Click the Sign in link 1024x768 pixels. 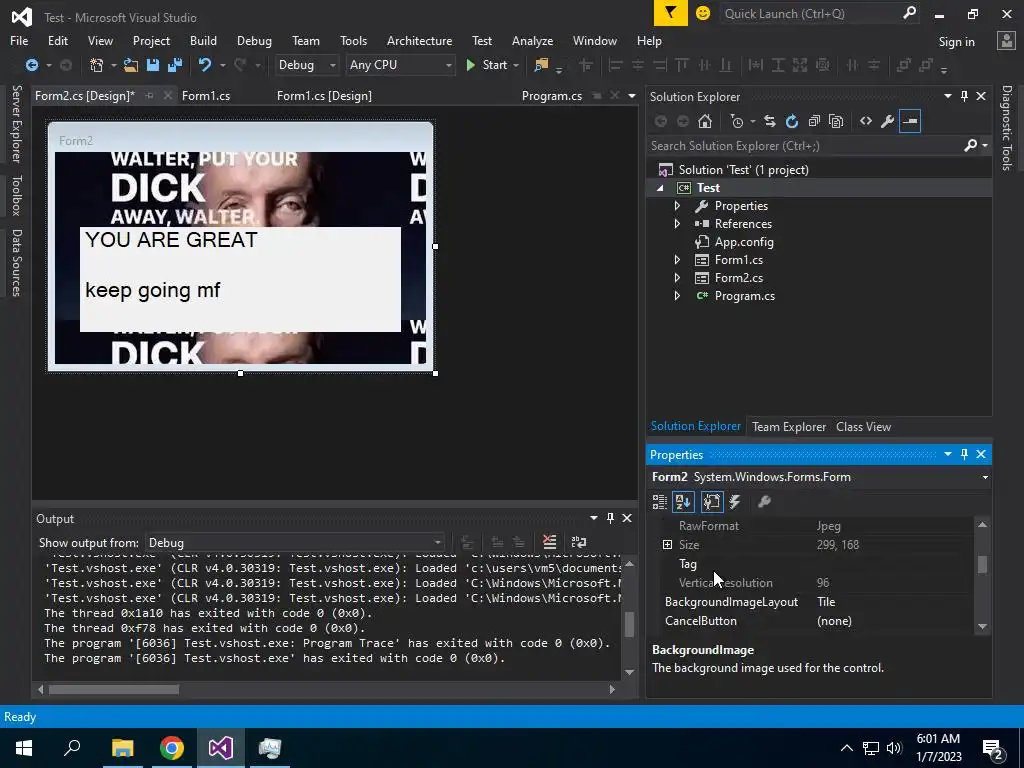click(x=956, y=42)
